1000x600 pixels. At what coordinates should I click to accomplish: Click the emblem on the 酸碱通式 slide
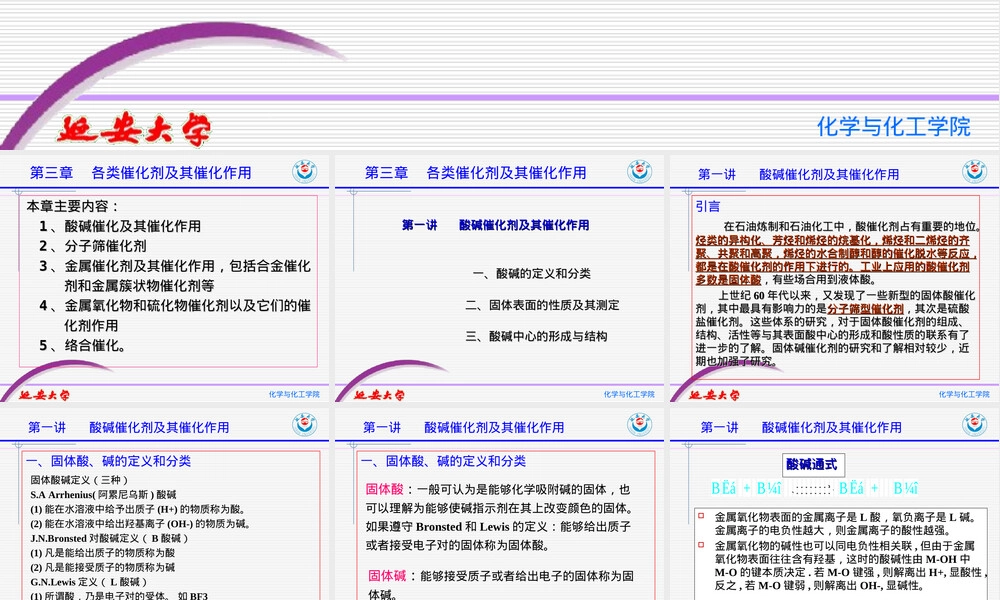click(974, 425)
